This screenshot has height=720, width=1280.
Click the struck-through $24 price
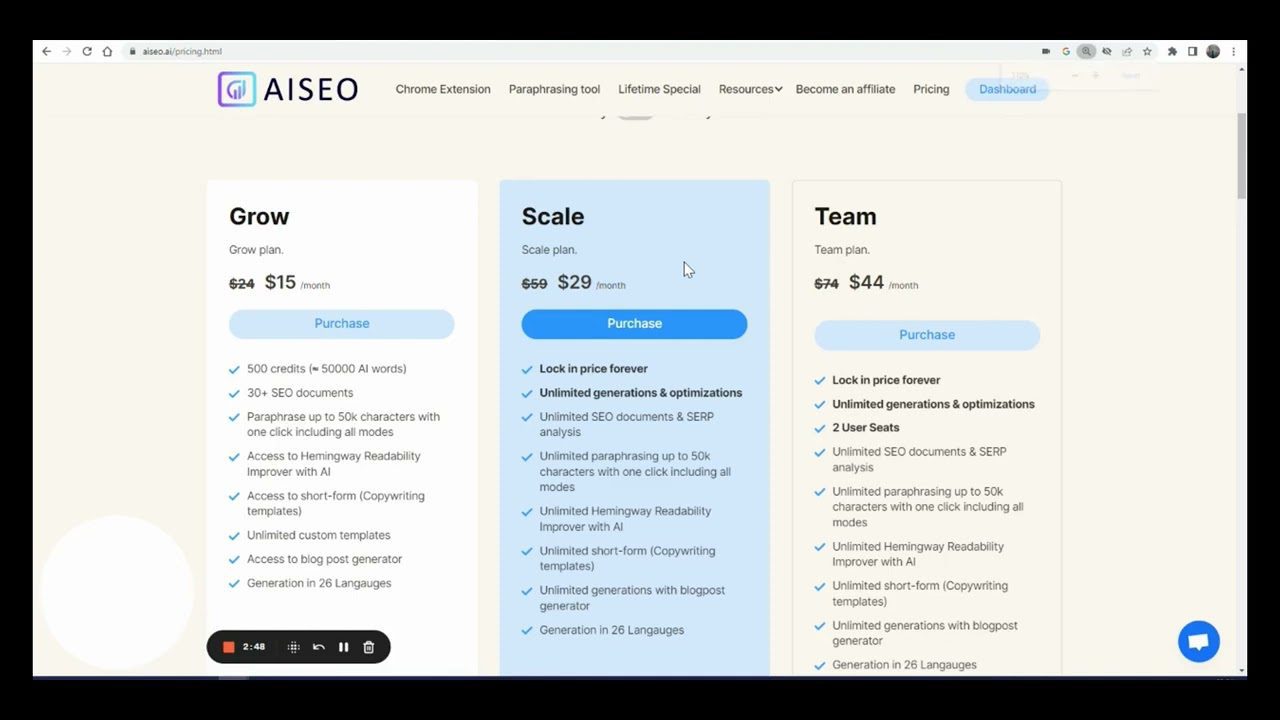coord(242,284)
